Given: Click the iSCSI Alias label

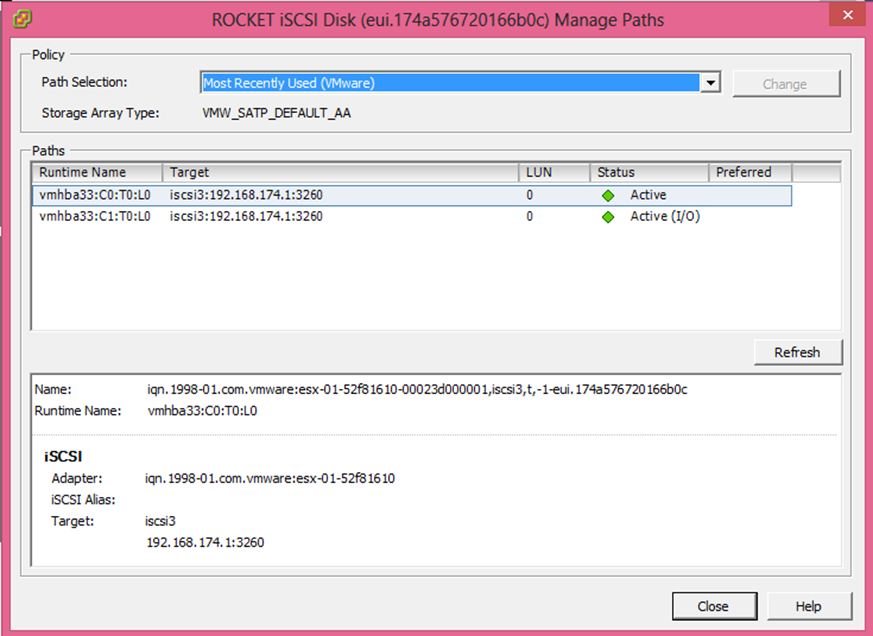Looking at the screenshot, I should 83,500.
